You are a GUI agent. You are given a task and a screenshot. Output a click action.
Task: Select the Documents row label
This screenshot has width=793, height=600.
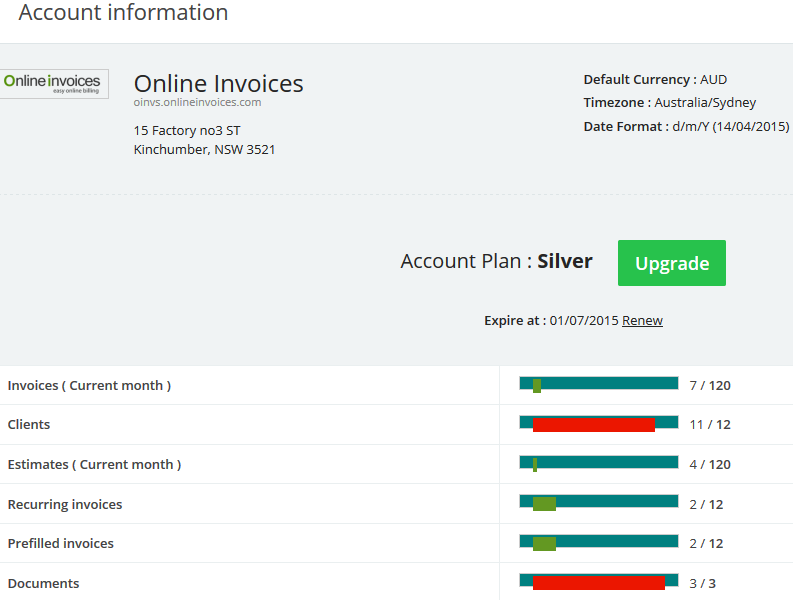click(43, 584)
